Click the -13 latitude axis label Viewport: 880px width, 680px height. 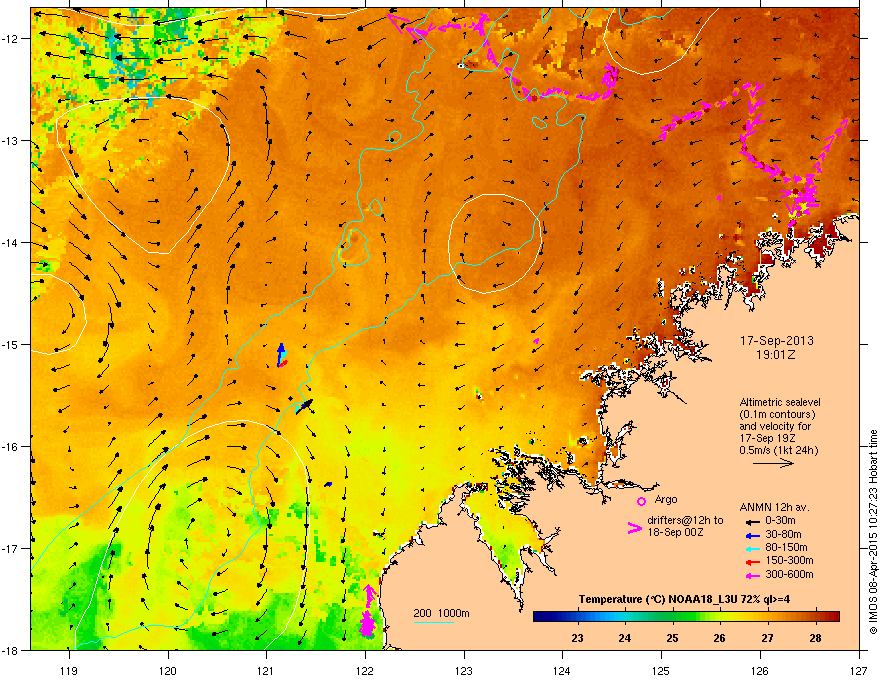click(x=11, y=141)
